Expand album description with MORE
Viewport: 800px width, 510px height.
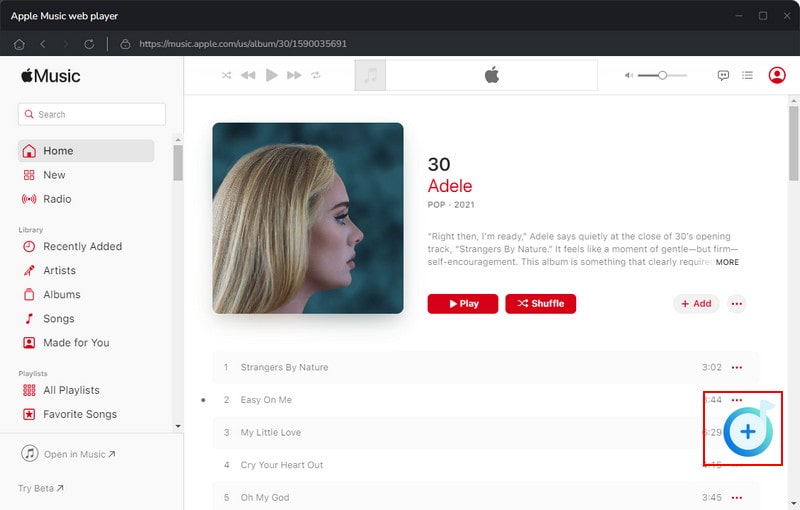pos(727,262)
